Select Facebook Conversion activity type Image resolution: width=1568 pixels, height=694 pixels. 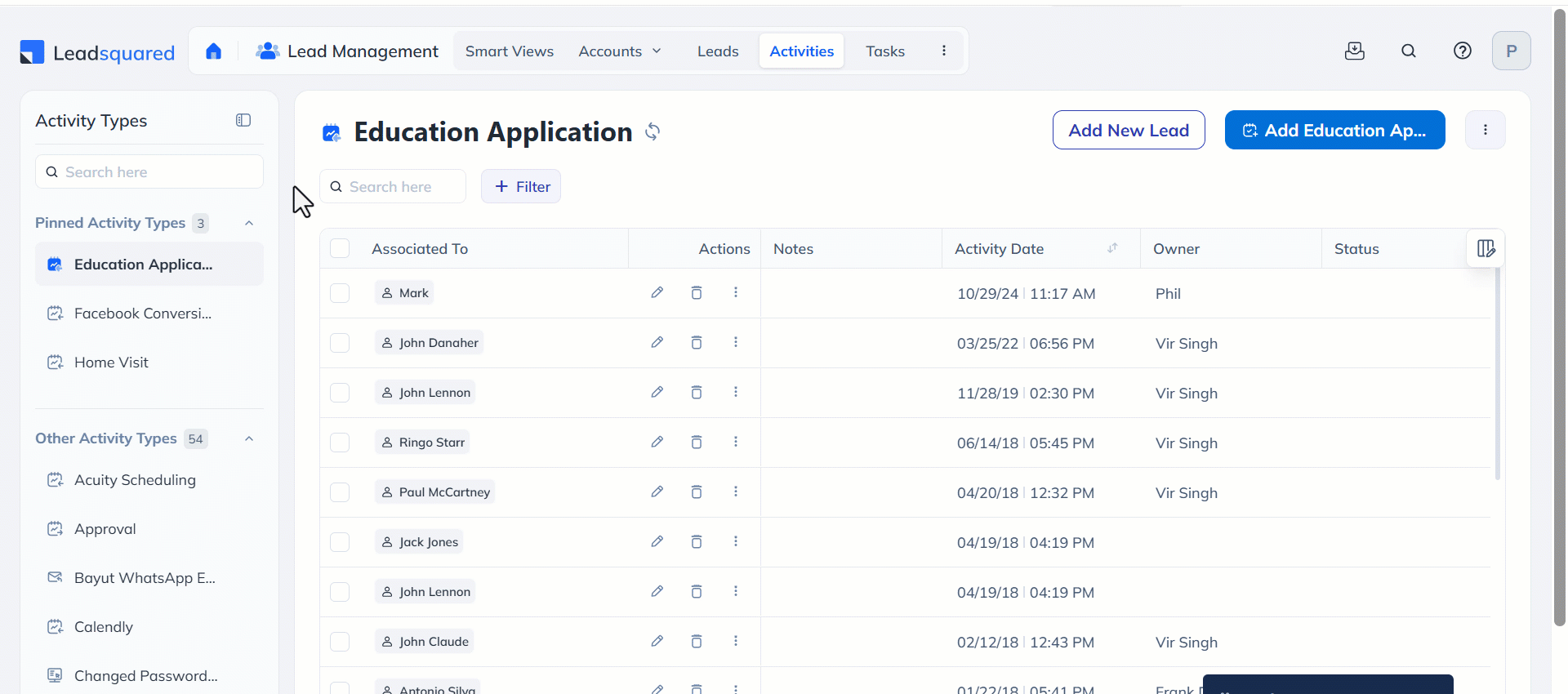[x=149, y=314]
